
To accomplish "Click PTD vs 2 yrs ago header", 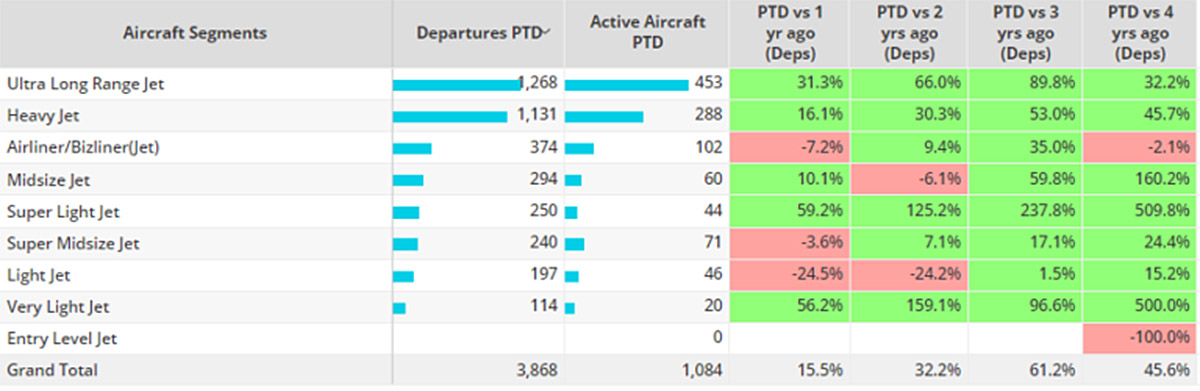I will [908, 32].
